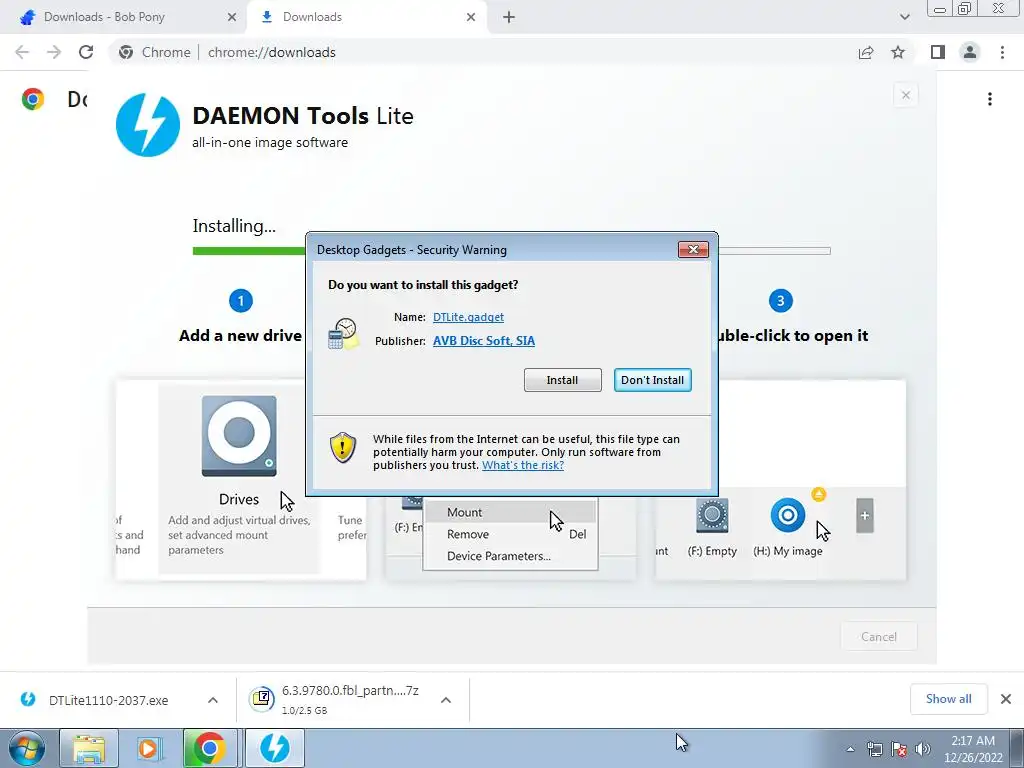The image size is (1024, 768).
Task: Click the Drives card in the installer
Action: click(239, 479)
